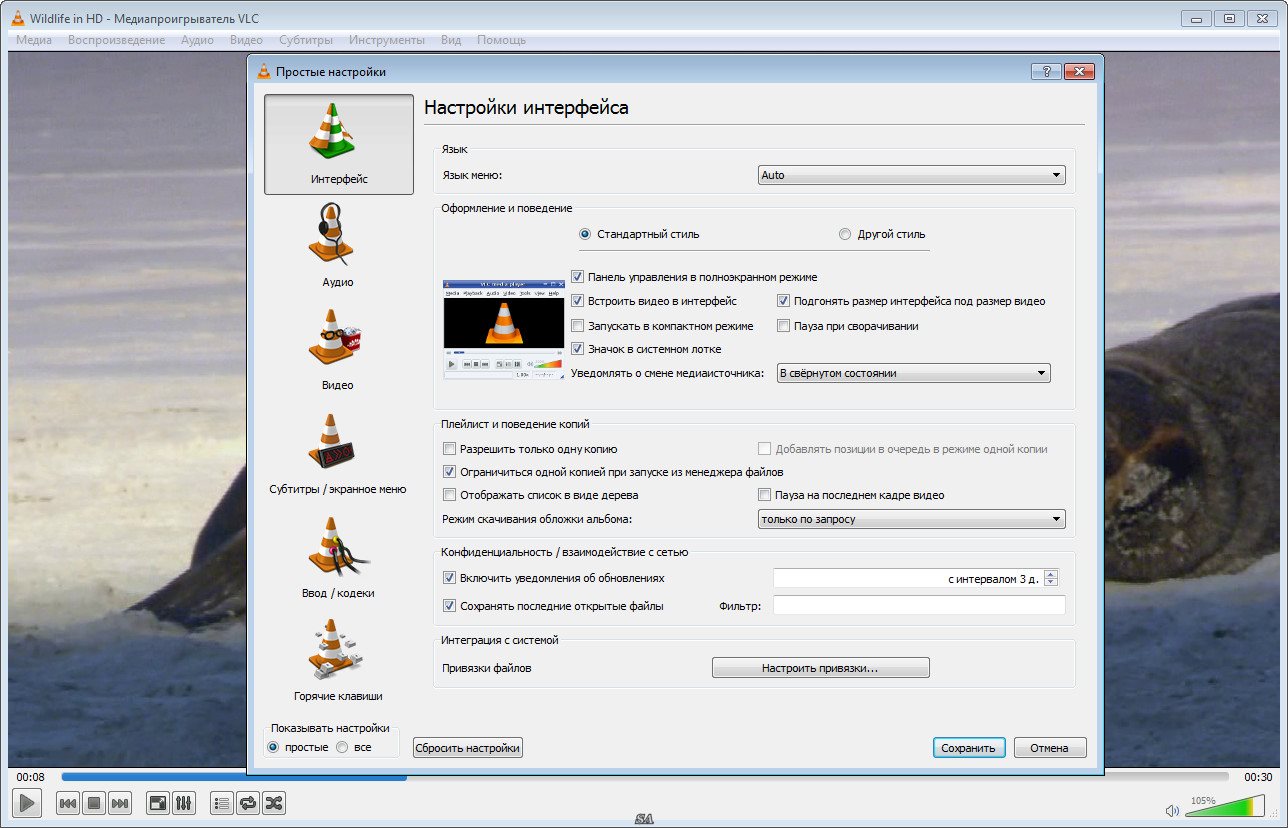The height and width of the screenshot is (828, 1288).
Task: Expand Режим скачивания обложки альбома dropdown
Action: tap(911, 519)
